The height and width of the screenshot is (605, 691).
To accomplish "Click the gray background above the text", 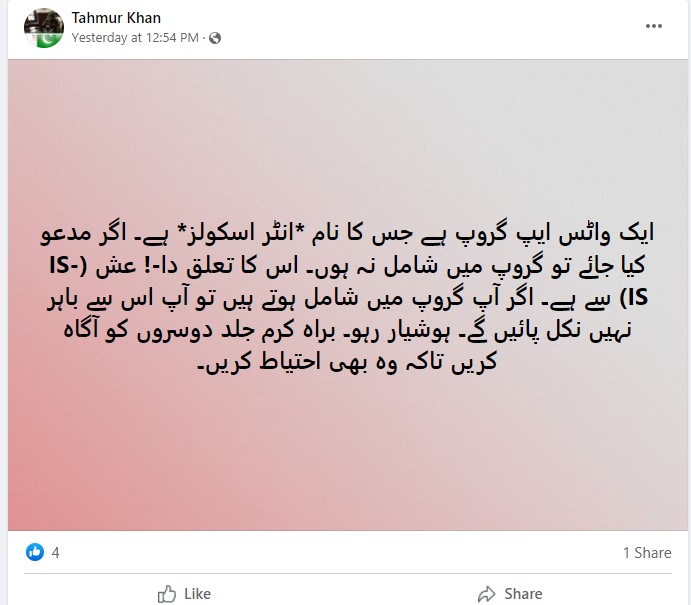I will [x=347, y=139].
